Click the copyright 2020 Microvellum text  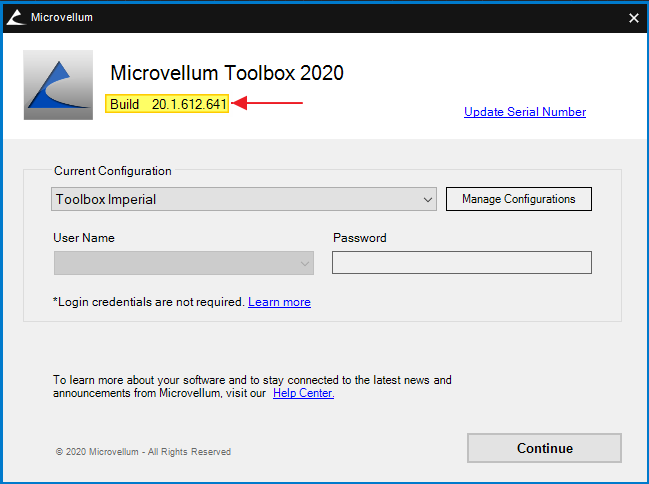pyautogui.click(x=143, y=452)
